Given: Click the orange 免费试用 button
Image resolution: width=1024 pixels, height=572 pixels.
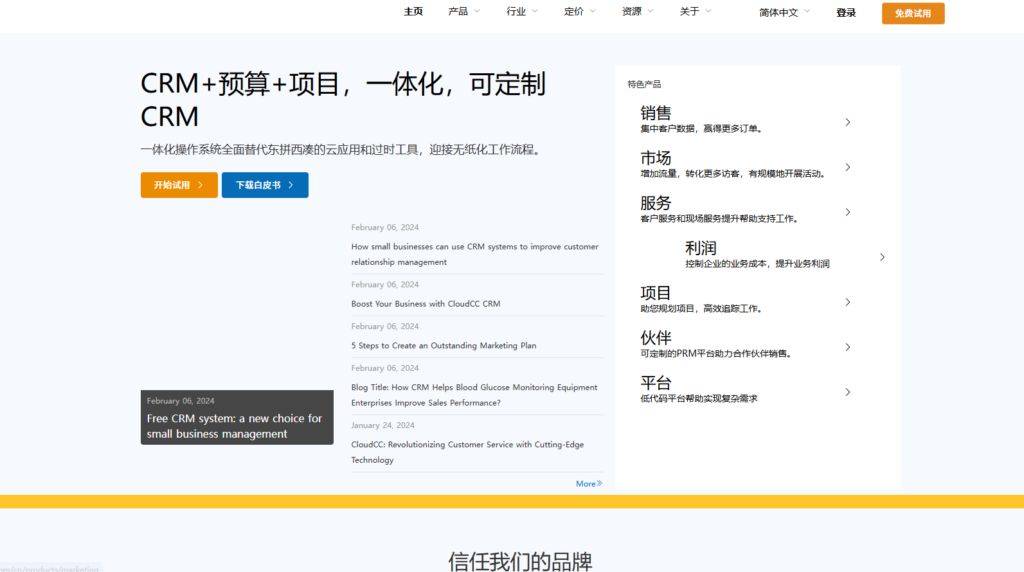Looking at the screenshot, I should [912, 13].
